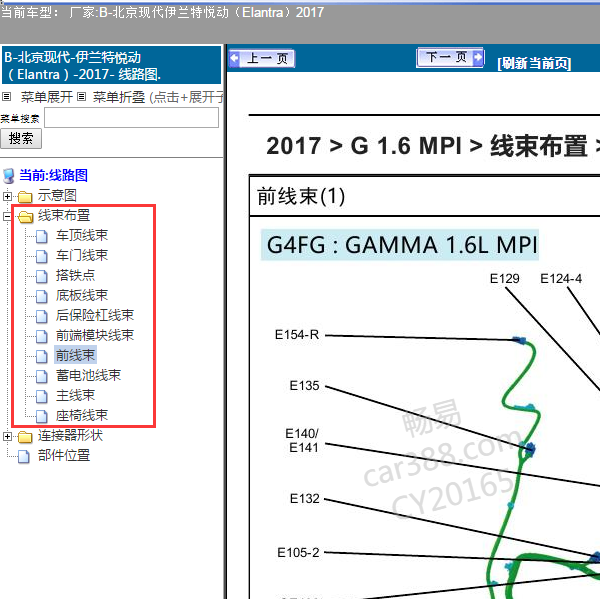600x599 pixels.
Task: Click left arrow icon on 上一页 button
Action: coord(234,59)
